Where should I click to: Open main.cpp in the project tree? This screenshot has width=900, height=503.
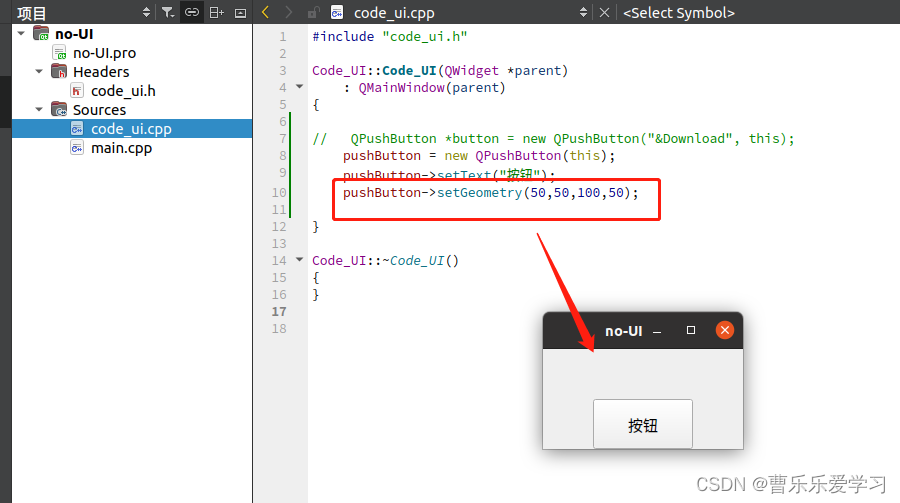(x=121, y=148)
